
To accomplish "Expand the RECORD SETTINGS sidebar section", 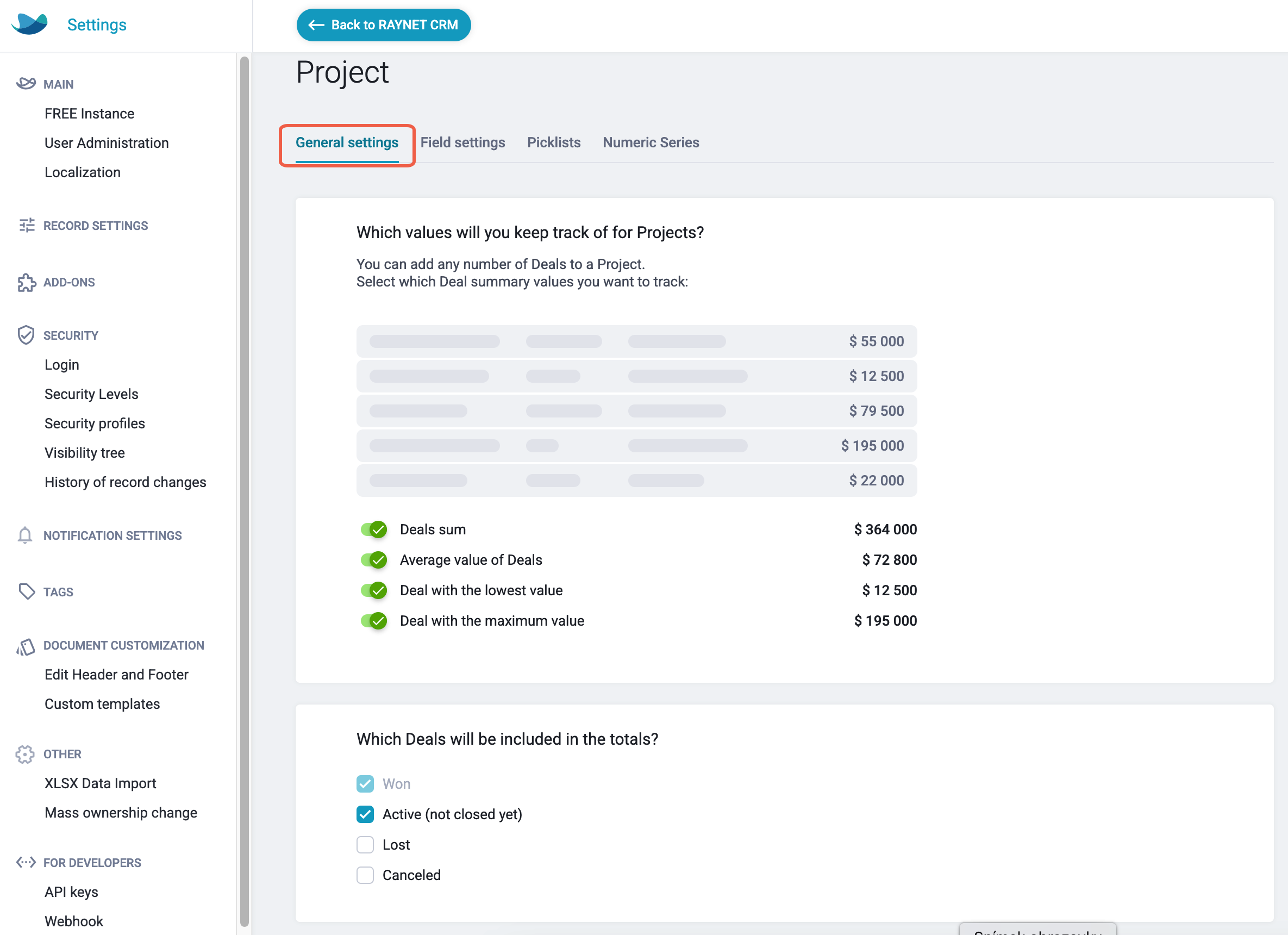I will pyautogui.click(x=96, y=226).
